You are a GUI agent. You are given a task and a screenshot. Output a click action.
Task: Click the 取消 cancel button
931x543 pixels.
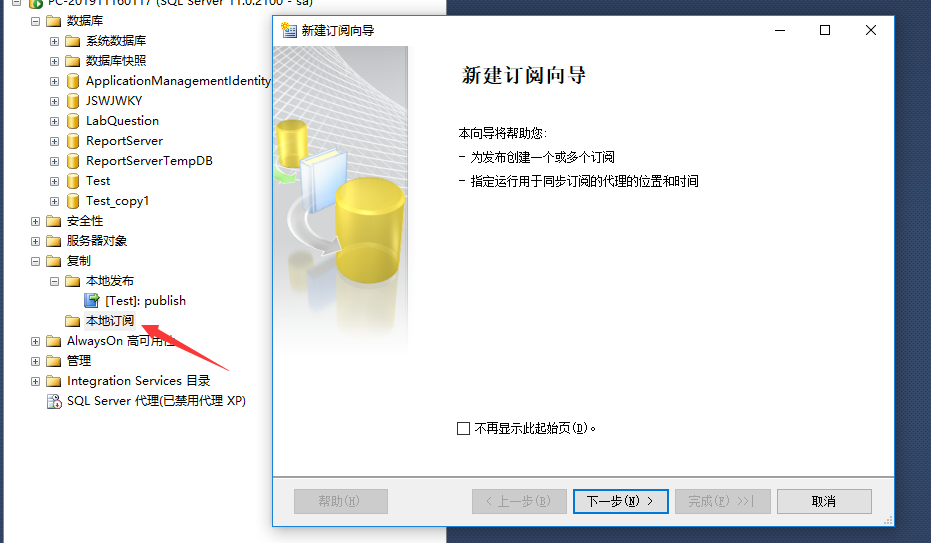tap(824, 501)
